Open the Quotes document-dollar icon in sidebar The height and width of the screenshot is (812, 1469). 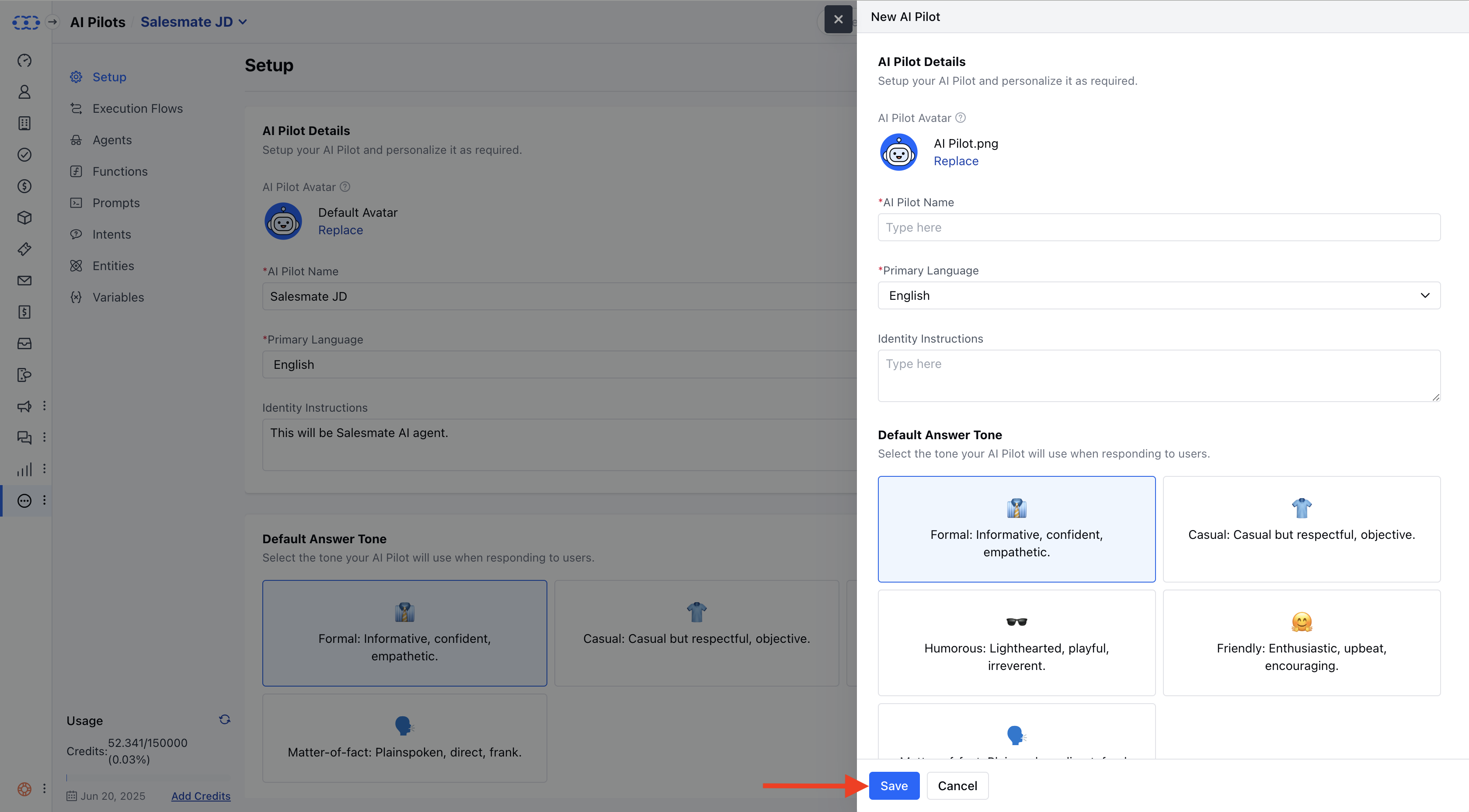[x=24, y=312]
